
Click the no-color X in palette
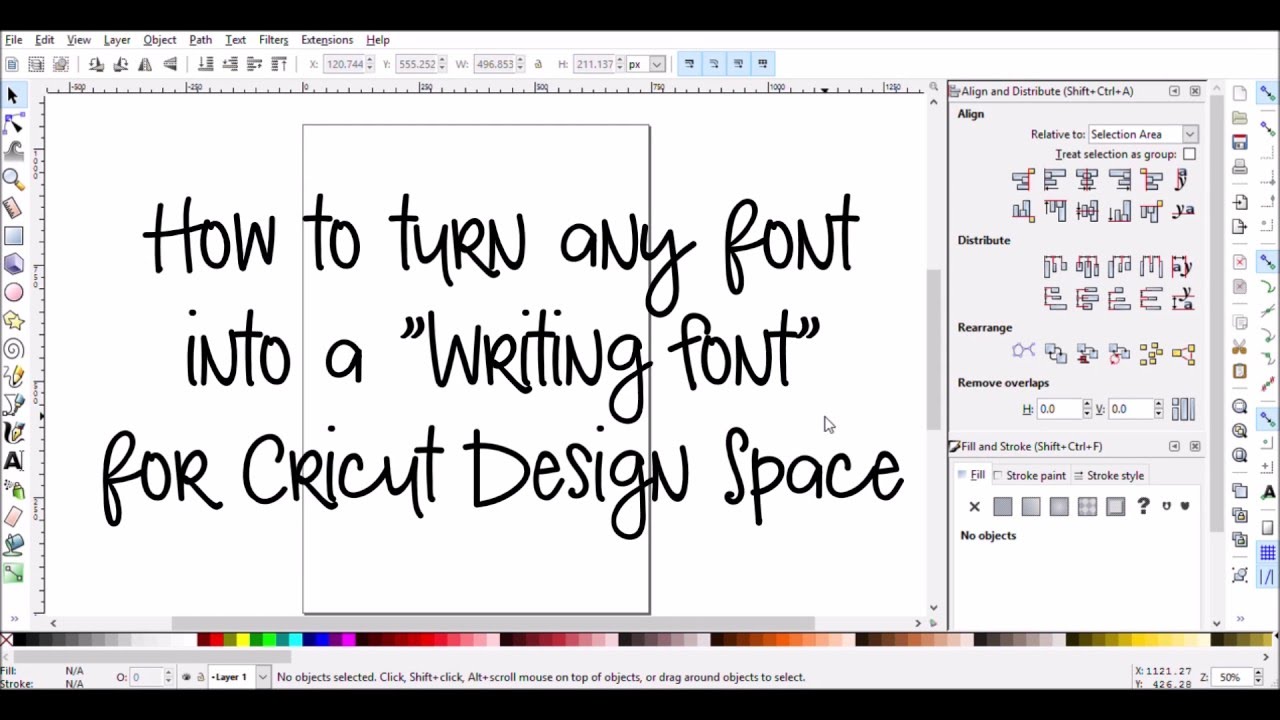pyautogui.click(x=7, y=640)
